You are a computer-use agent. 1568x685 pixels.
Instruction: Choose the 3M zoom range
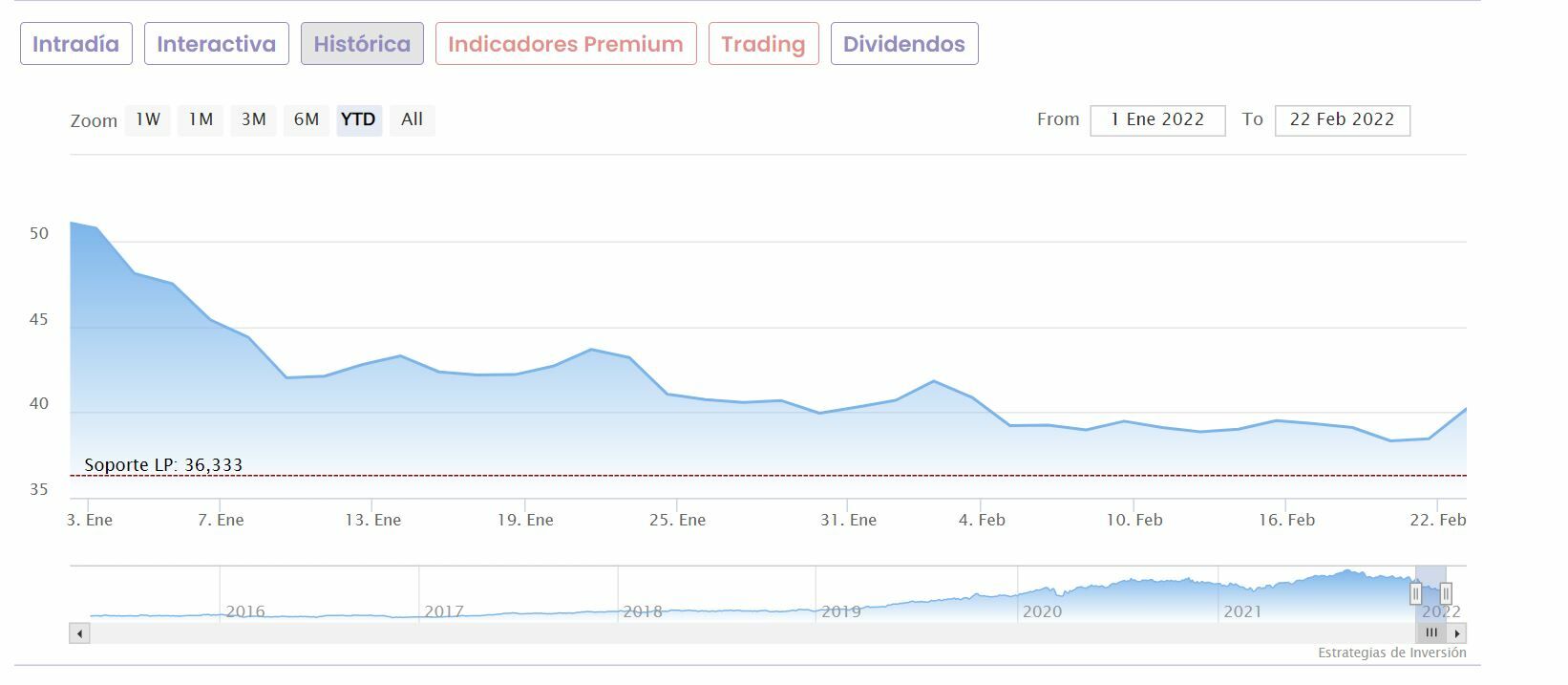[x=253, y=120]
